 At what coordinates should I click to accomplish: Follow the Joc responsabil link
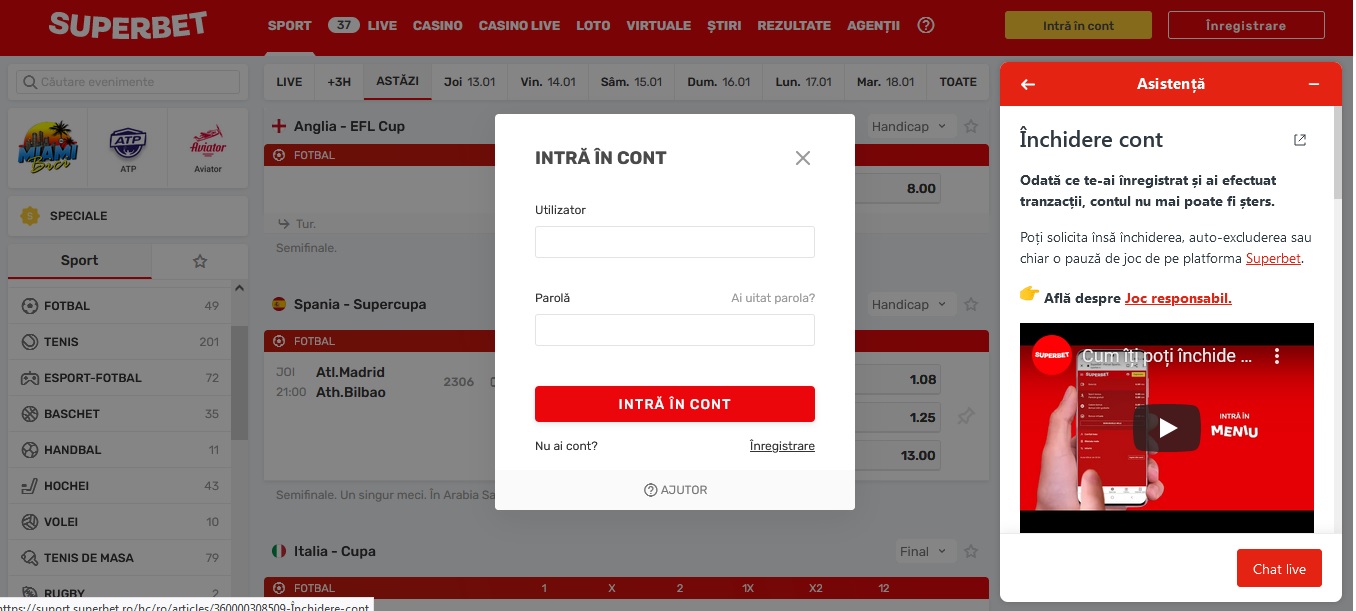click(x=1178, y=298)
